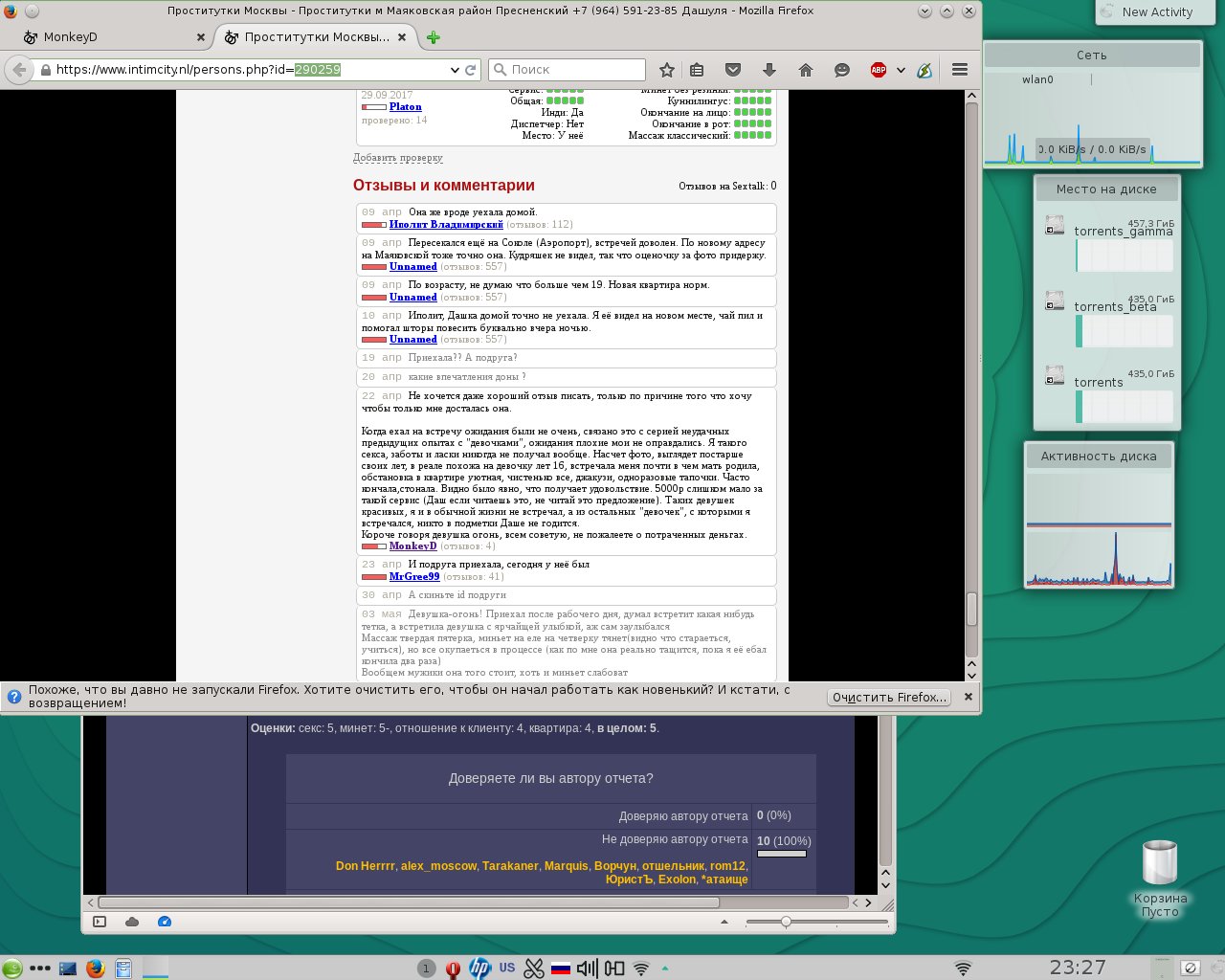Click the Pocket icon in the toolbar
The width and height of the screenshot is (1225, 980).
pos(733,70)
